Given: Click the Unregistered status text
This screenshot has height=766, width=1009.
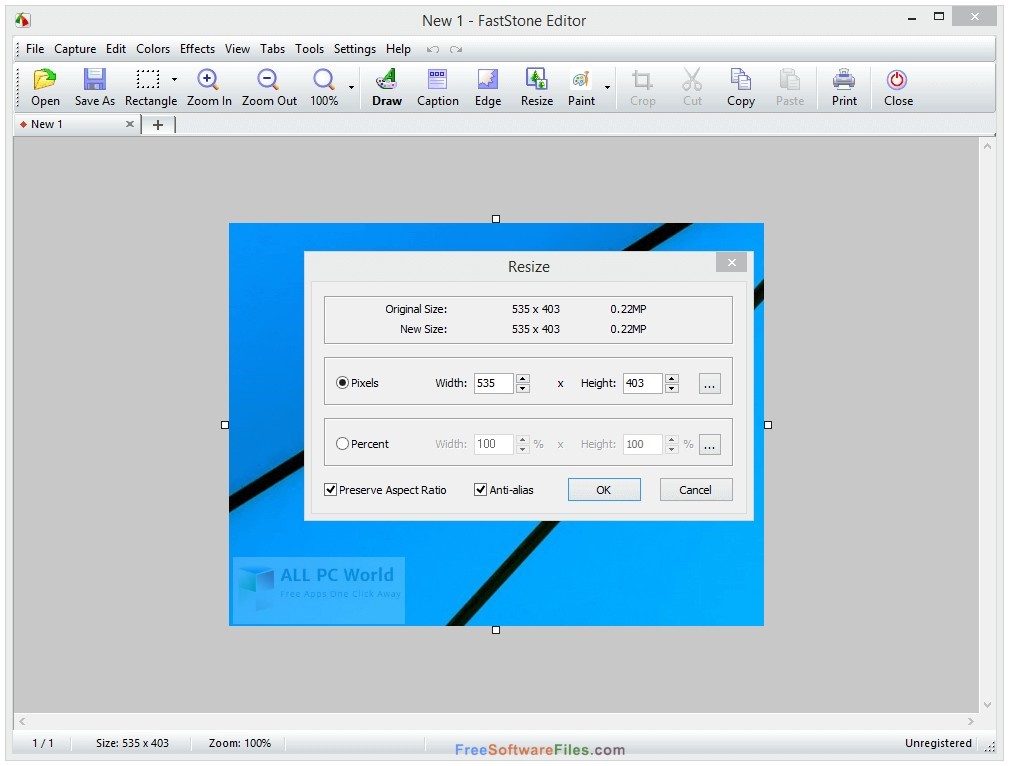Looking at the screenshot, I should [938, 743].
